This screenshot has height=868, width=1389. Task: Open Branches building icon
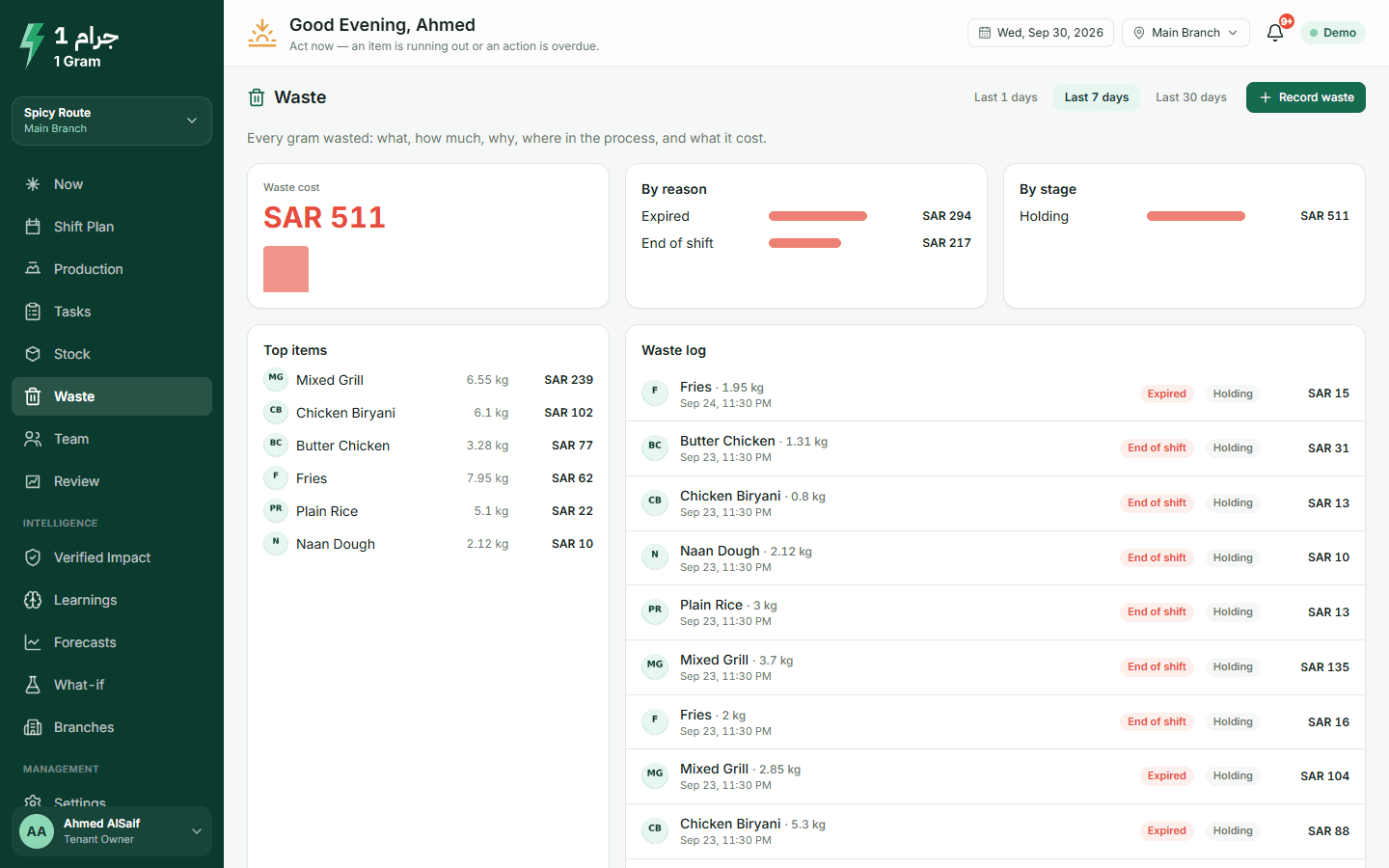[33, 727]
